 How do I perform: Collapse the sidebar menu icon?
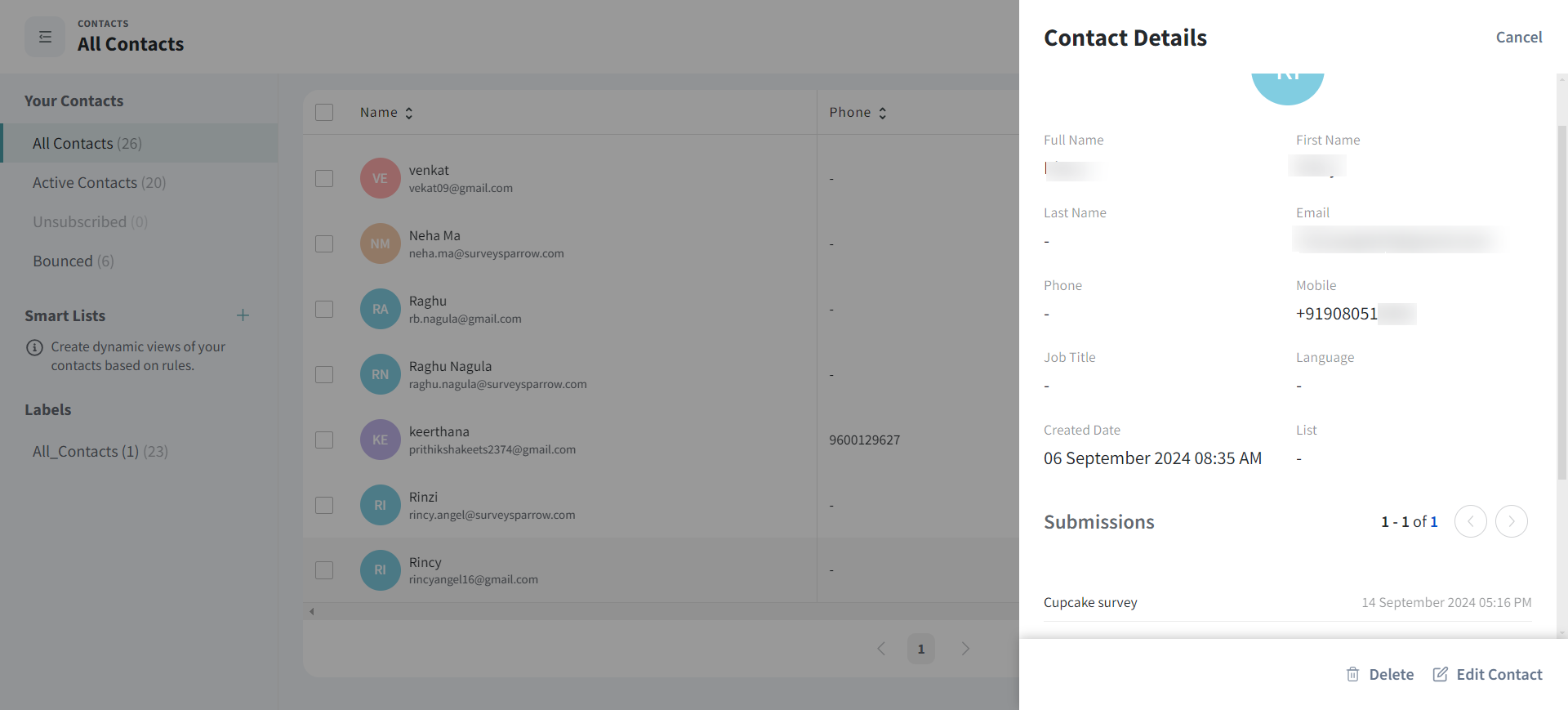(45, 37)
